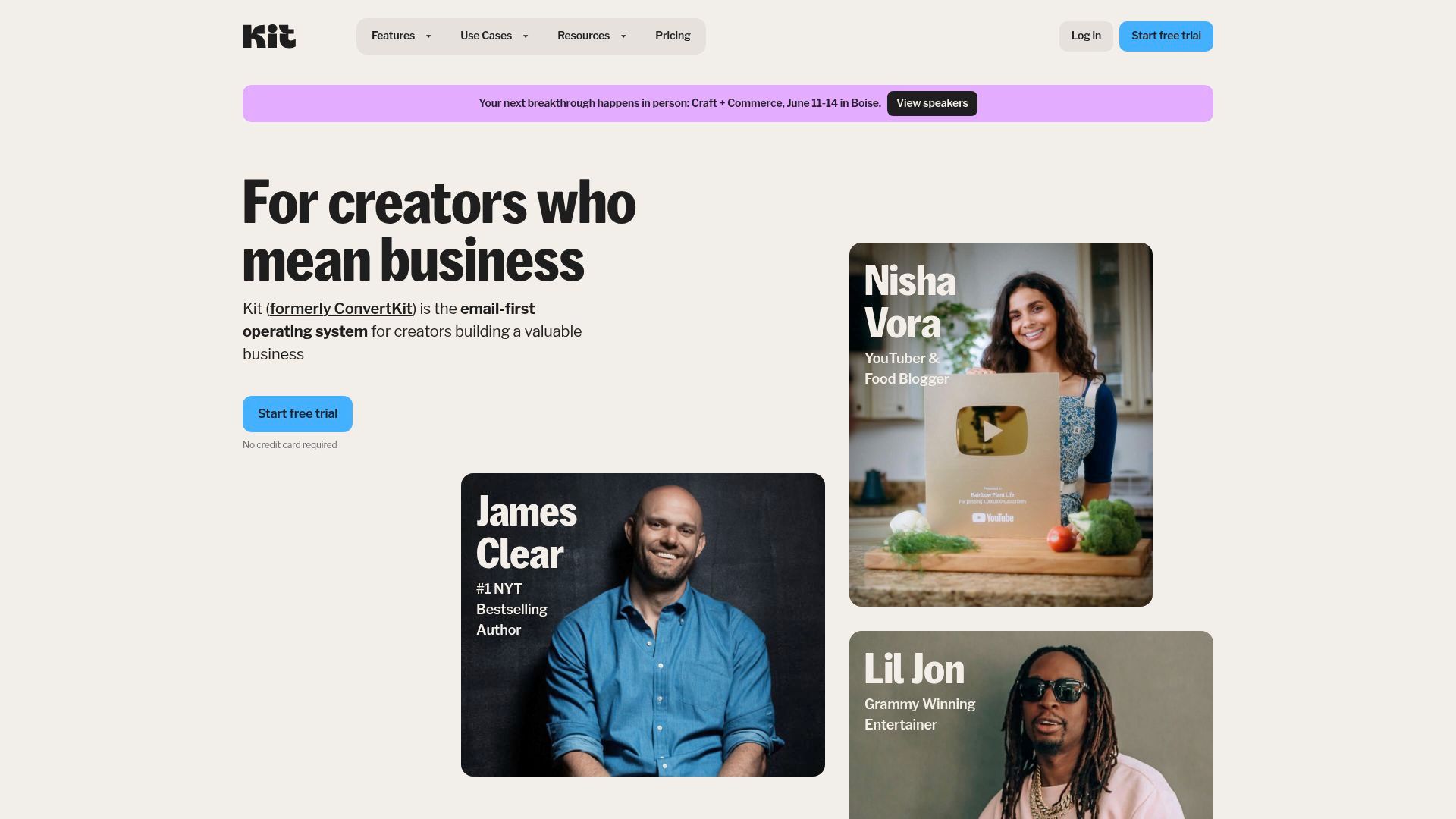Viewport: 1456px width, 819px height.
Task: Click the YouTube logo on the plaque
Action: click(x=993, y=518)
